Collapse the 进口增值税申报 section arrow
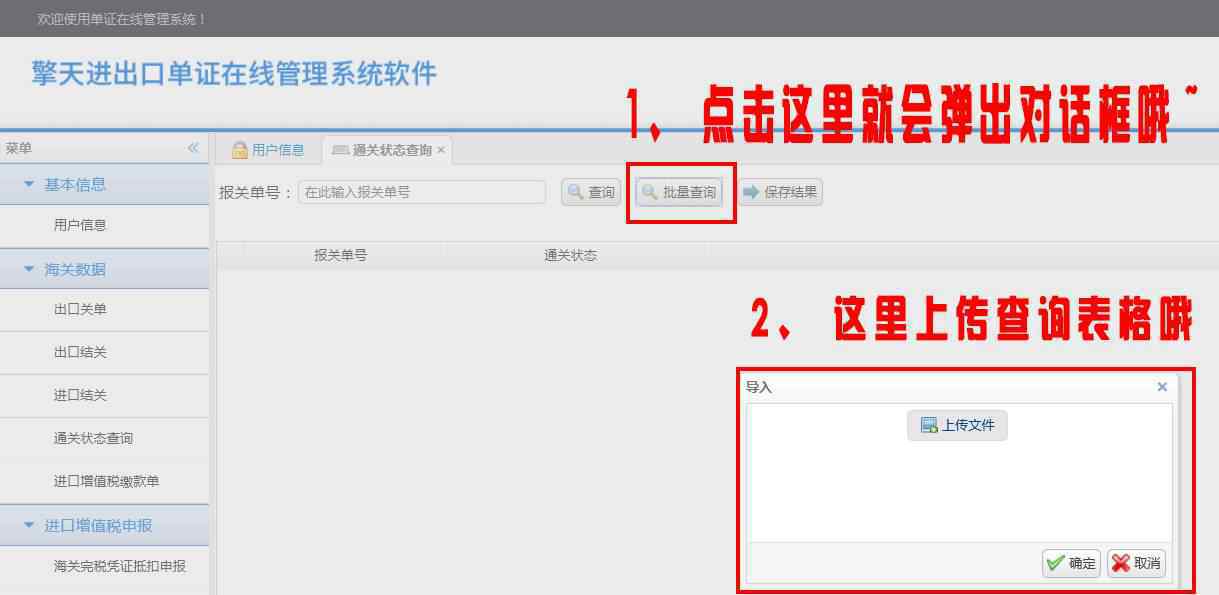Viewport: 1219px width, 595px height. 28,525
